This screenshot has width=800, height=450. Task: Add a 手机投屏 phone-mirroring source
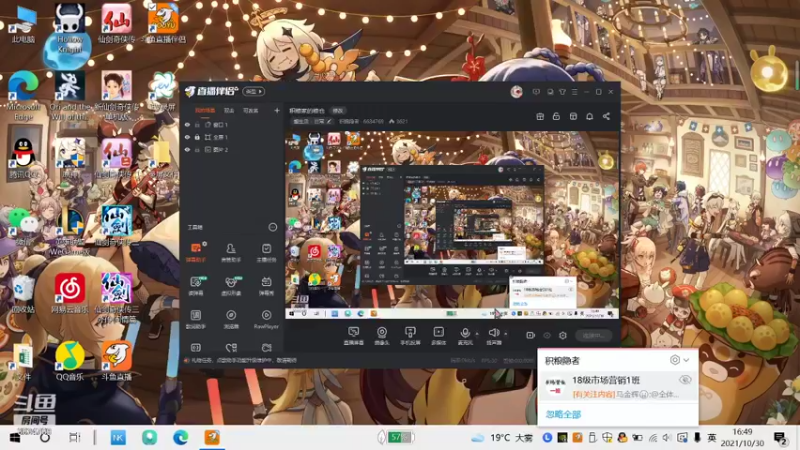pos(410,336)
